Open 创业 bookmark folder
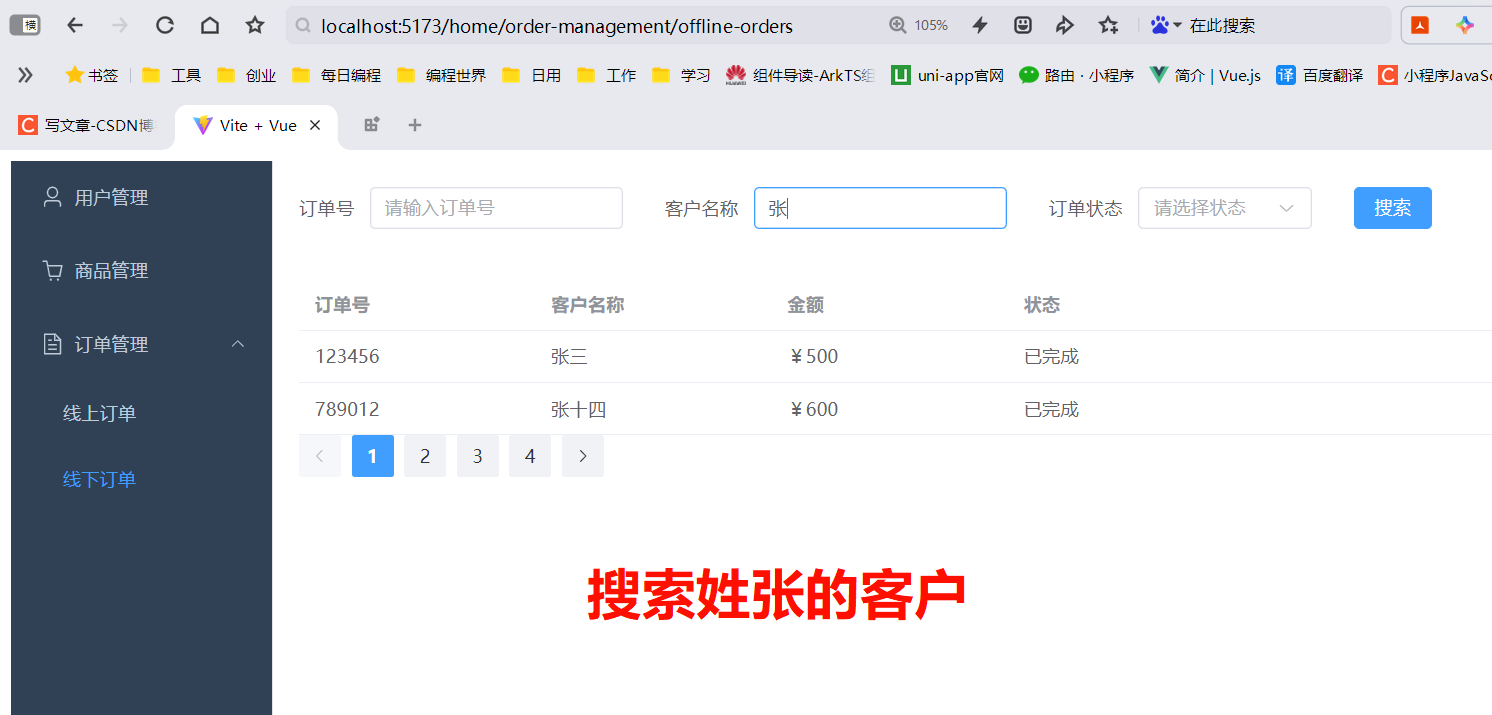 (x=246, y=75)
